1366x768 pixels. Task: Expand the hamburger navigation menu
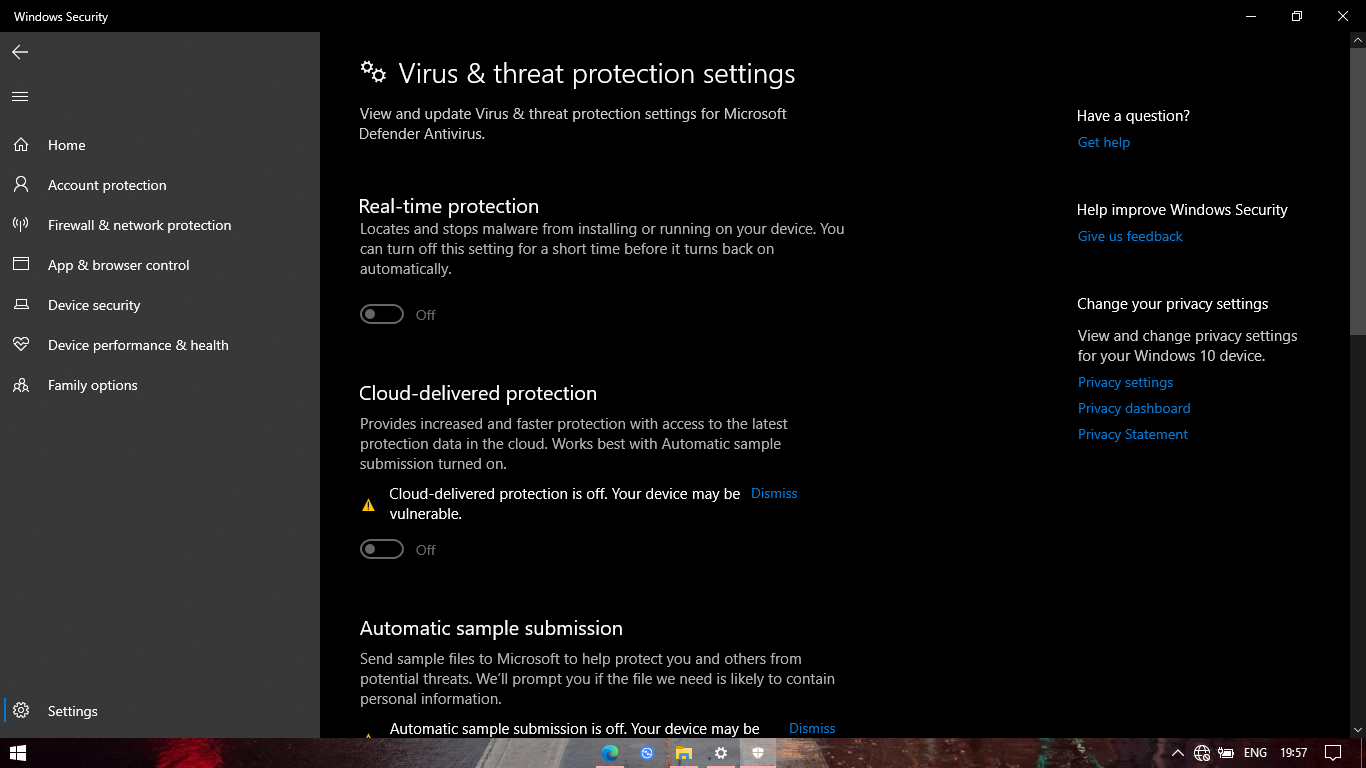pyautogui.click(x=19, y=96)
